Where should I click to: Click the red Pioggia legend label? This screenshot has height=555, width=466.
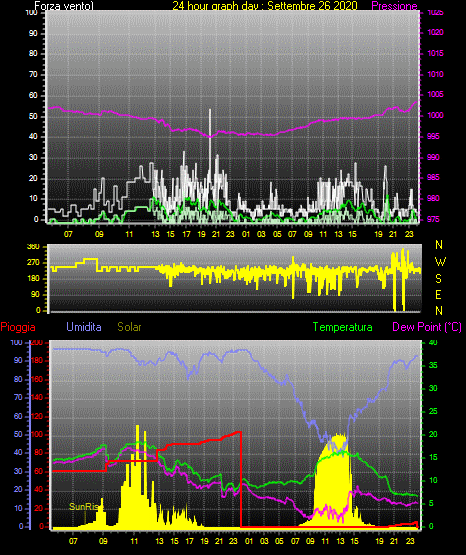point(18,327)
